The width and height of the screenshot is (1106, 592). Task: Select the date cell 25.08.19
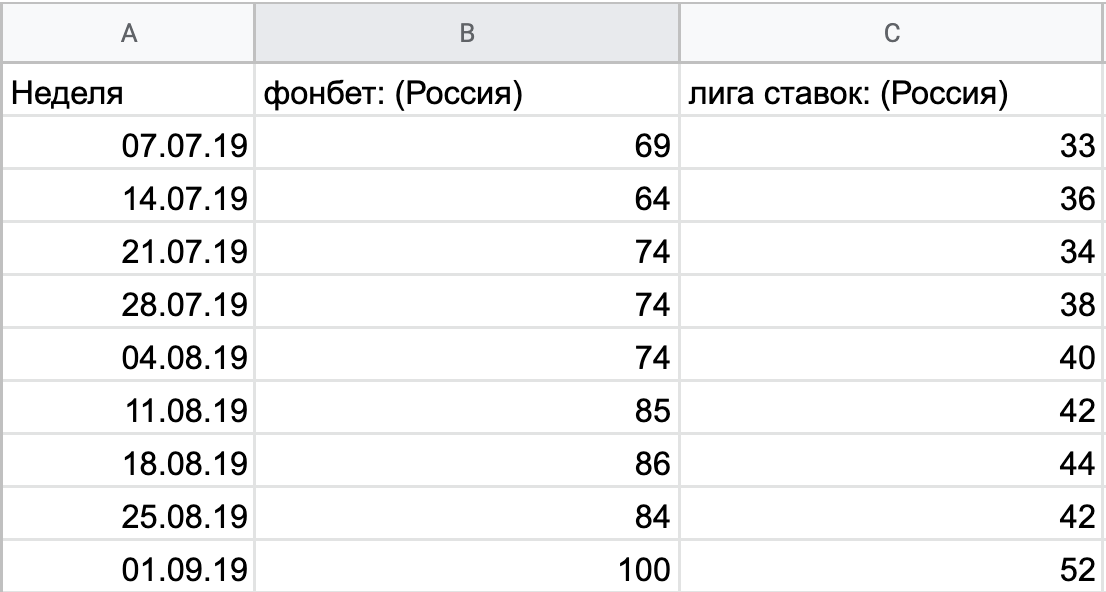pos(127,518)
